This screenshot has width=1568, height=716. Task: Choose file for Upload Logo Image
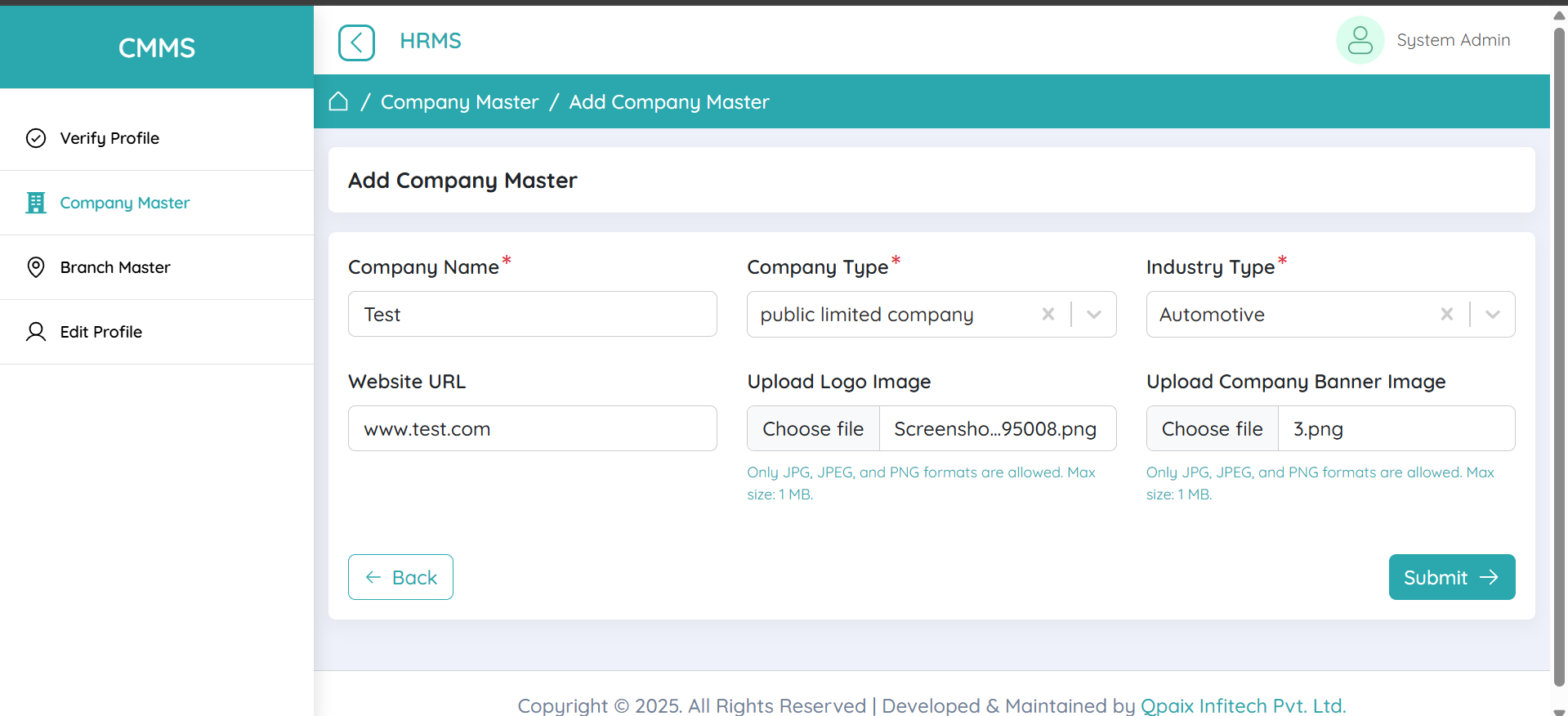click(813, 428)
